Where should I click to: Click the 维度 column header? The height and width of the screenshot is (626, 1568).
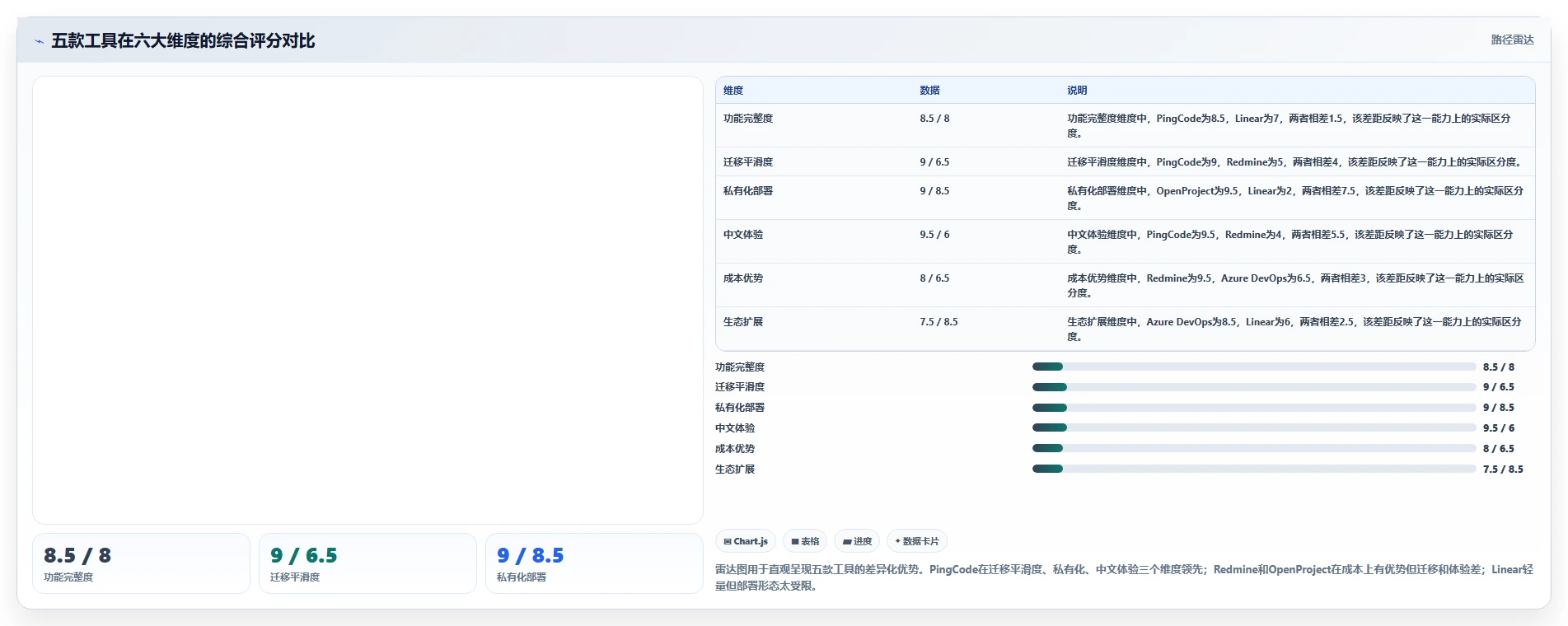pyautogui.click(x=733, y=91)
